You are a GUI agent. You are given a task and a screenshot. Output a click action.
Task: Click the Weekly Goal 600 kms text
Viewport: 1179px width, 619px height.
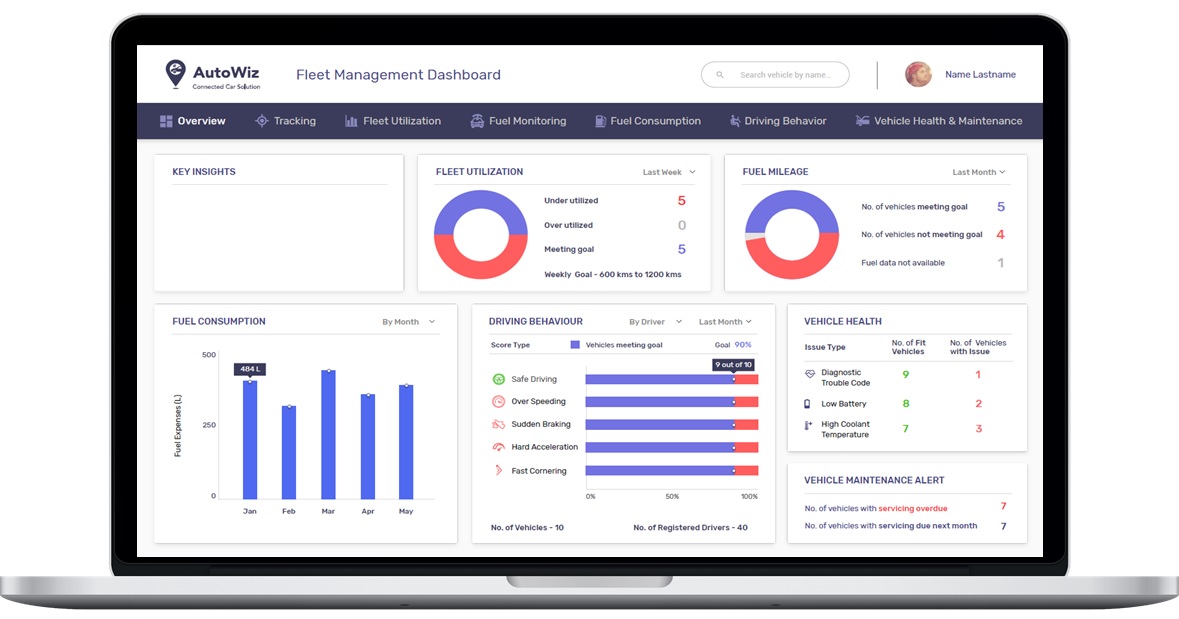pos(613,275)
